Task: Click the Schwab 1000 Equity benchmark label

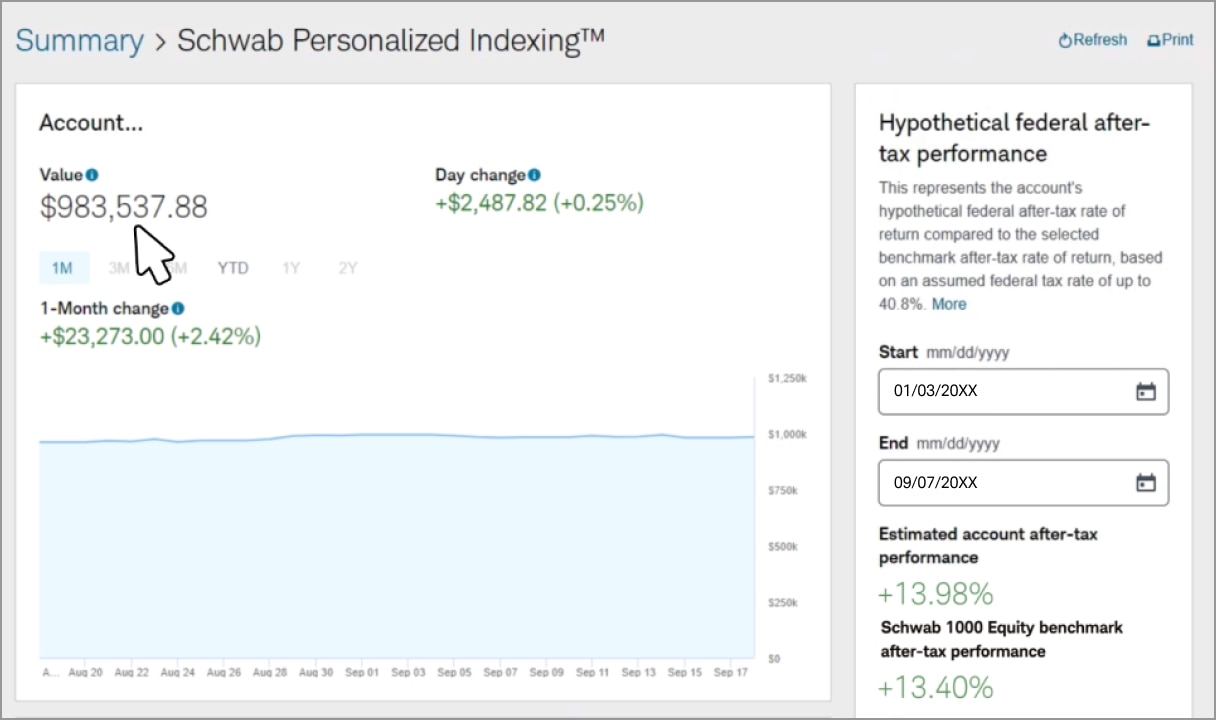Action: pyautogui.click(x=1002, y=640)
